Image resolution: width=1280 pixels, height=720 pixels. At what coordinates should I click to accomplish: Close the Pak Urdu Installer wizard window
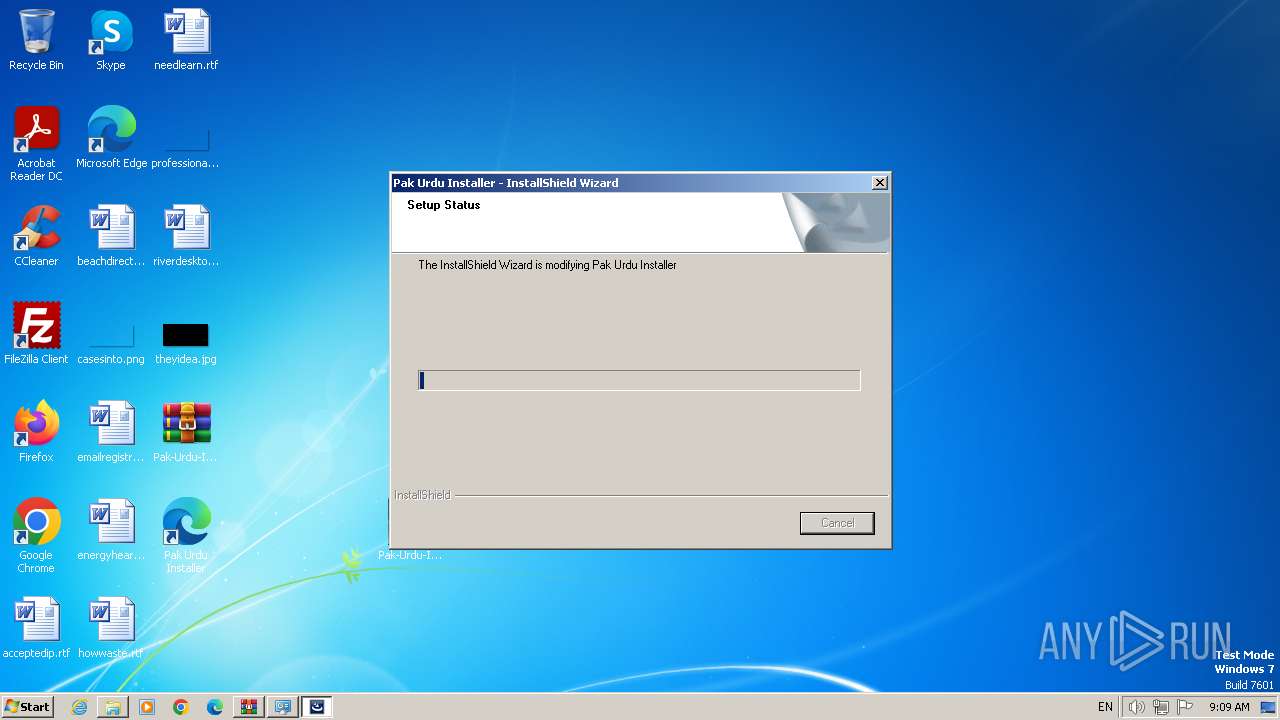(879, 183)
